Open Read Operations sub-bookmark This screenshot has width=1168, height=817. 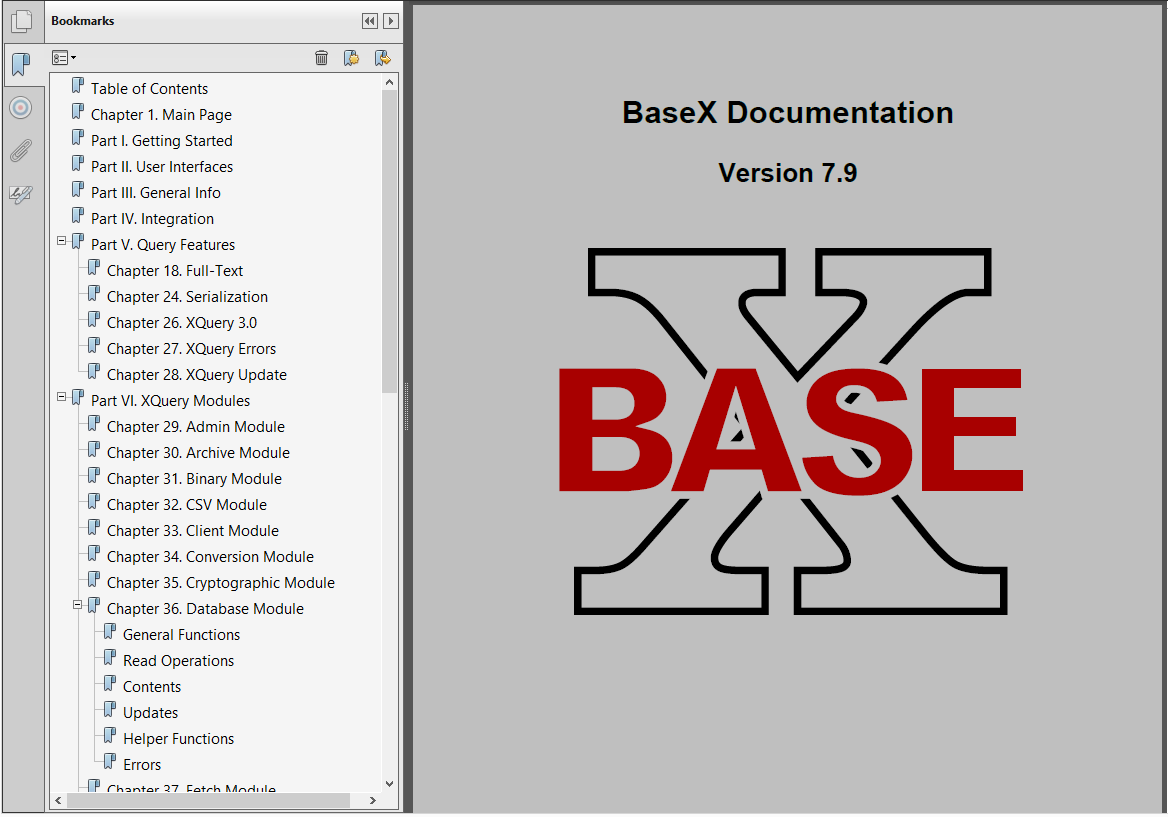178,661
